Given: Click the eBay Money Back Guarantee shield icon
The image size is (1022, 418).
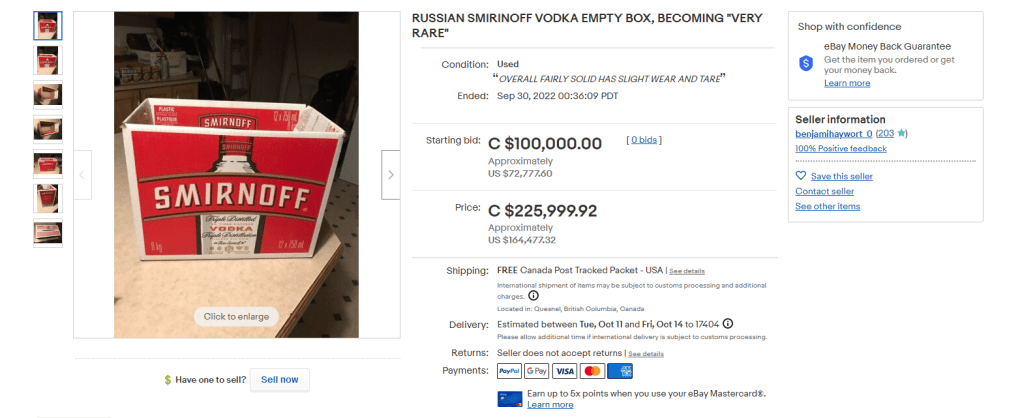Looking at the screenshot, I should coord(806,63).
